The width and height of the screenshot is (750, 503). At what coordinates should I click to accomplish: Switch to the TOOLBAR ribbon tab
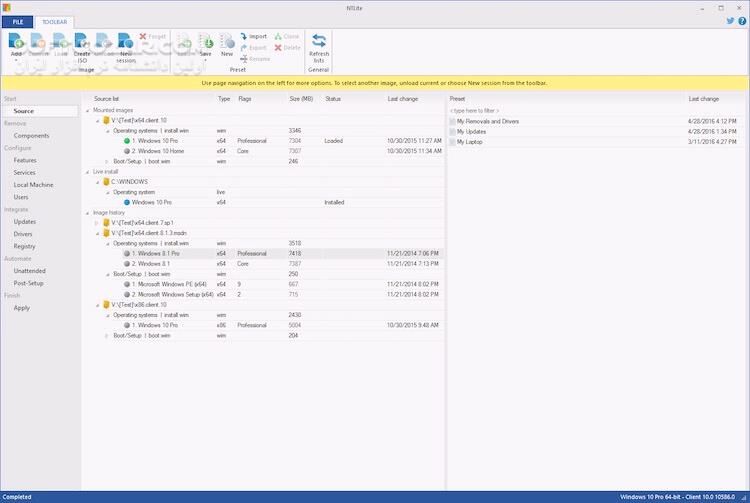click(55, 20)
